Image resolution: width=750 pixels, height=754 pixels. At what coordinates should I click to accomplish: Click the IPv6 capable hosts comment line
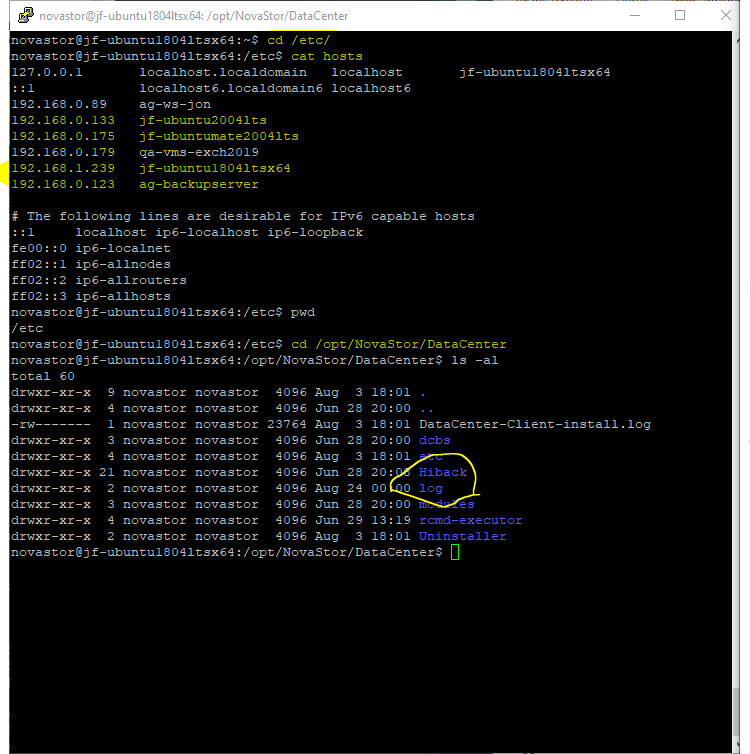[243, 216]
